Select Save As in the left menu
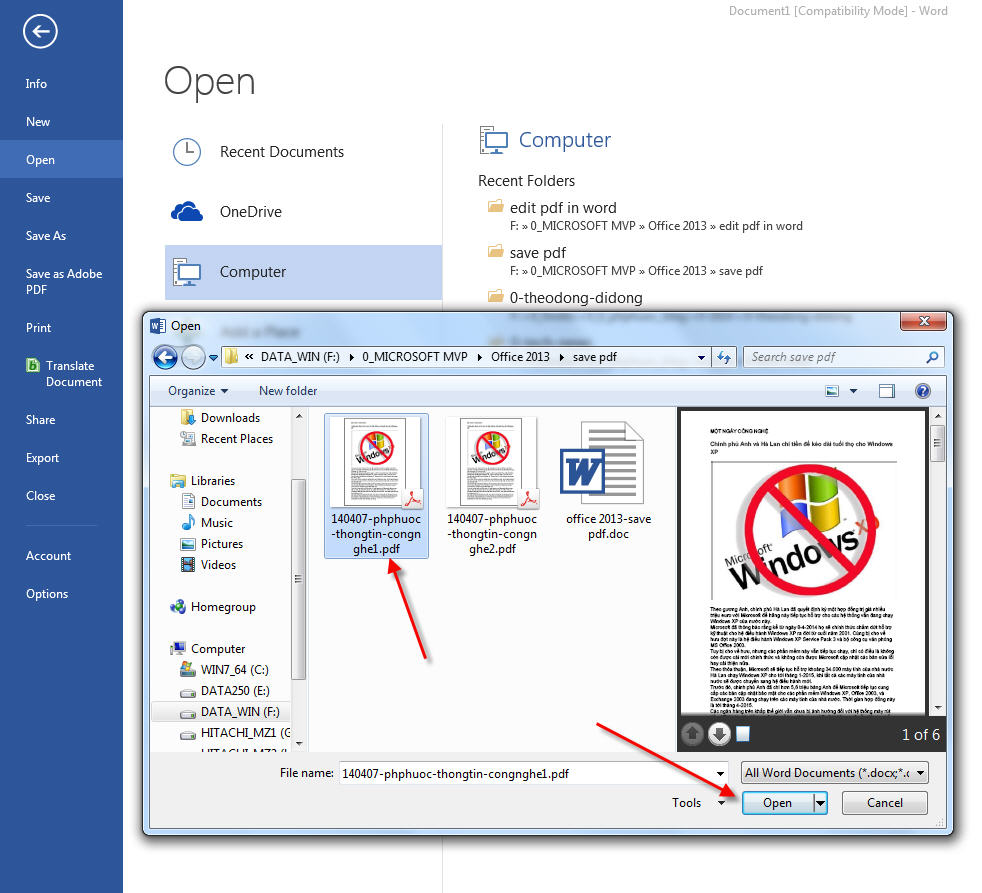Viewport: 982px width, 893px height. point(46,236)
